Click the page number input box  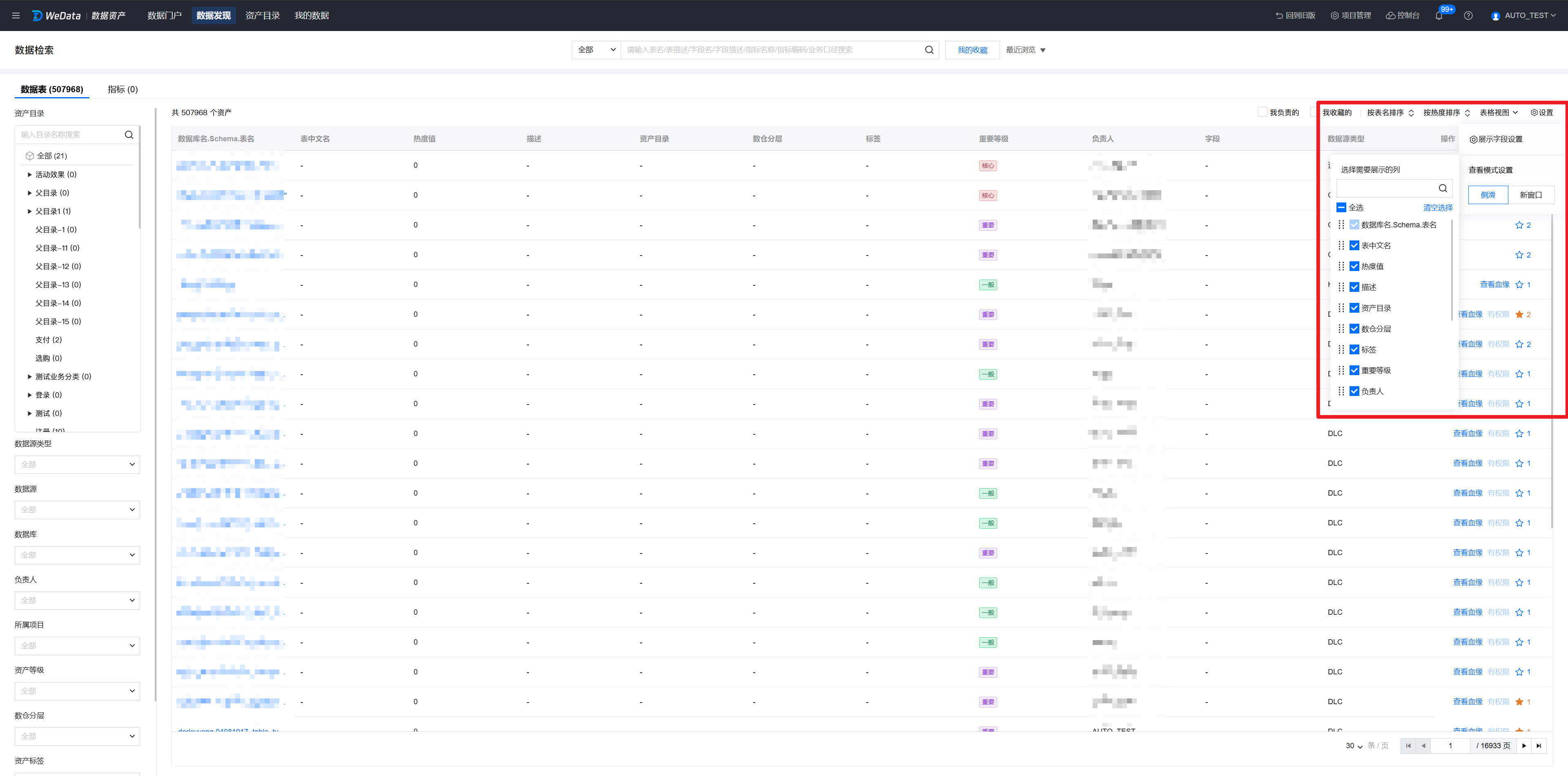pos(1450,745)
